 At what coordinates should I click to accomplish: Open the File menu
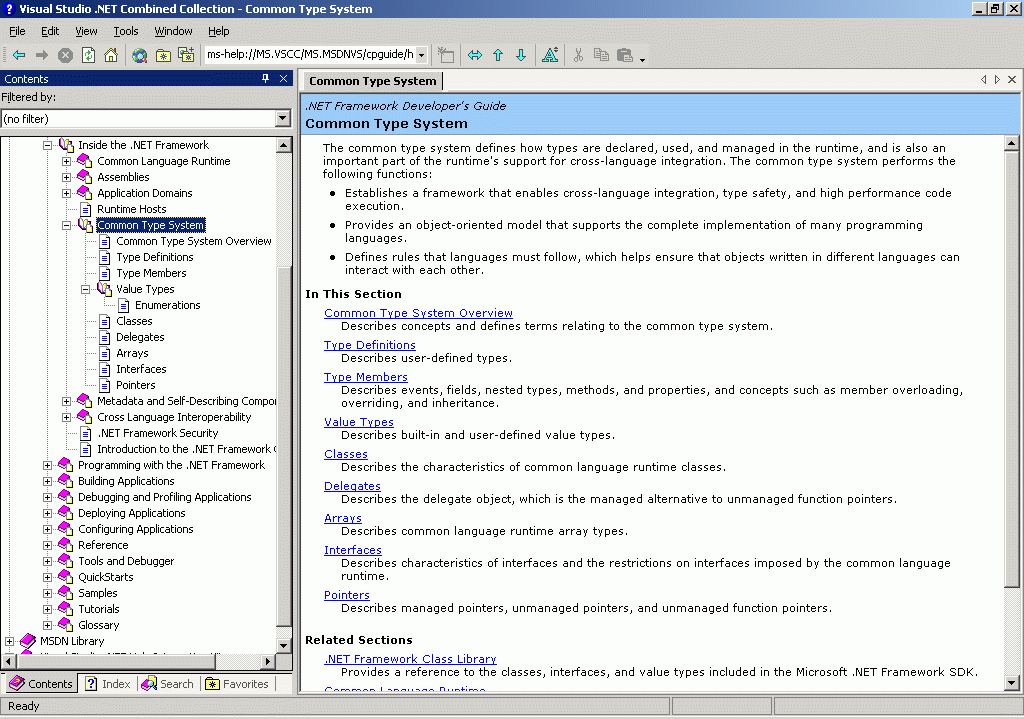point(18,31)
